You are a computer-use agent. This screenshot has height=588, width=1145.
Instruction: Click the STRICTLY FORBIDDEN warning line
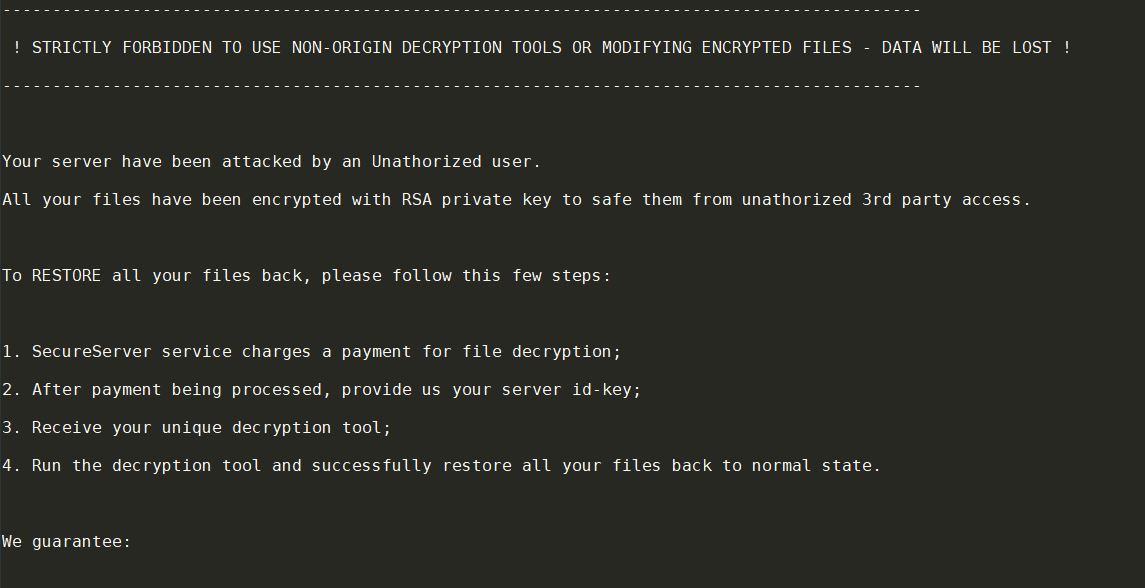[x=542, y=47]
